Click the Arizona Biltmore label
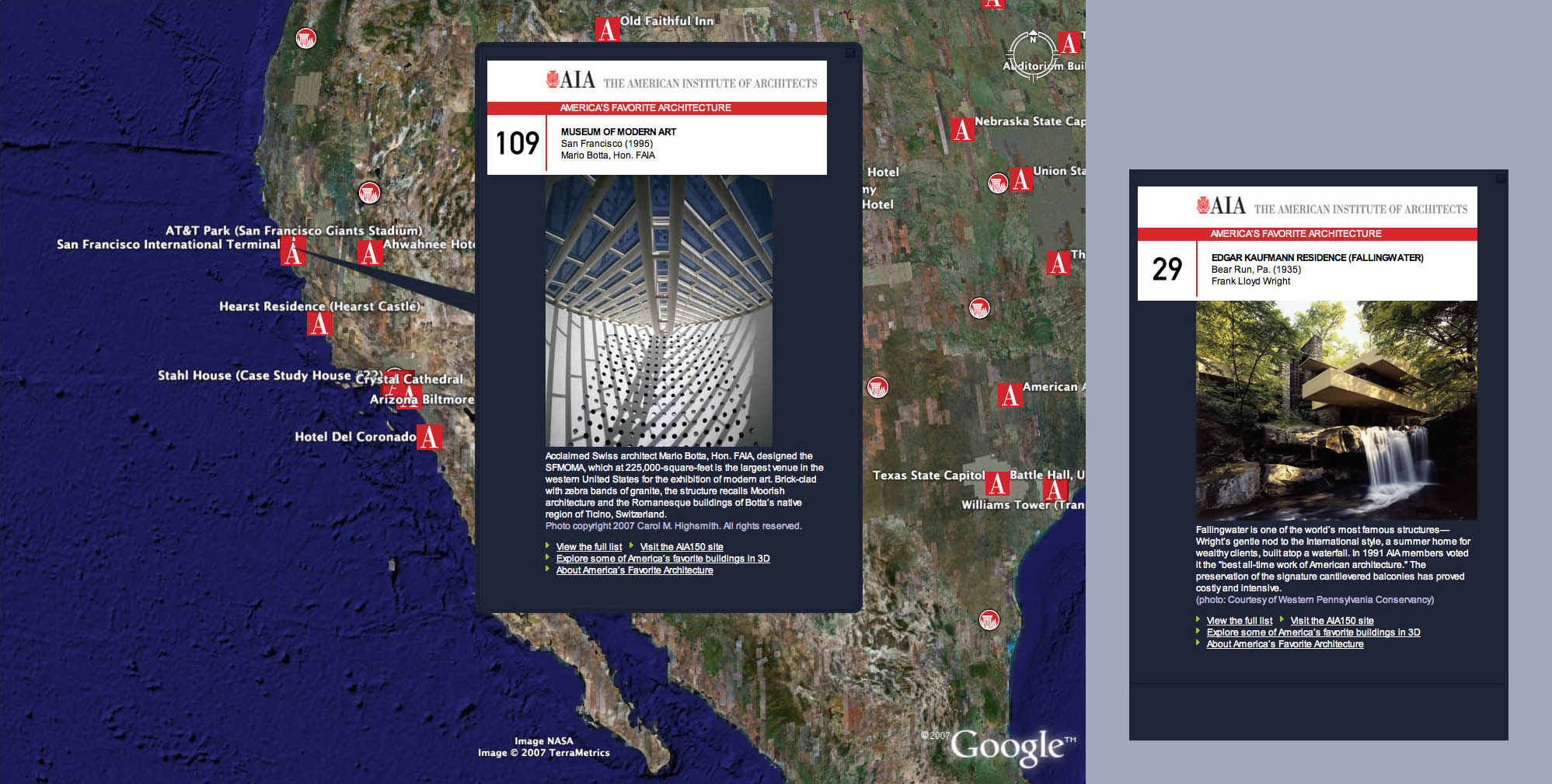 pyautogui.click(x=421, y=399)
